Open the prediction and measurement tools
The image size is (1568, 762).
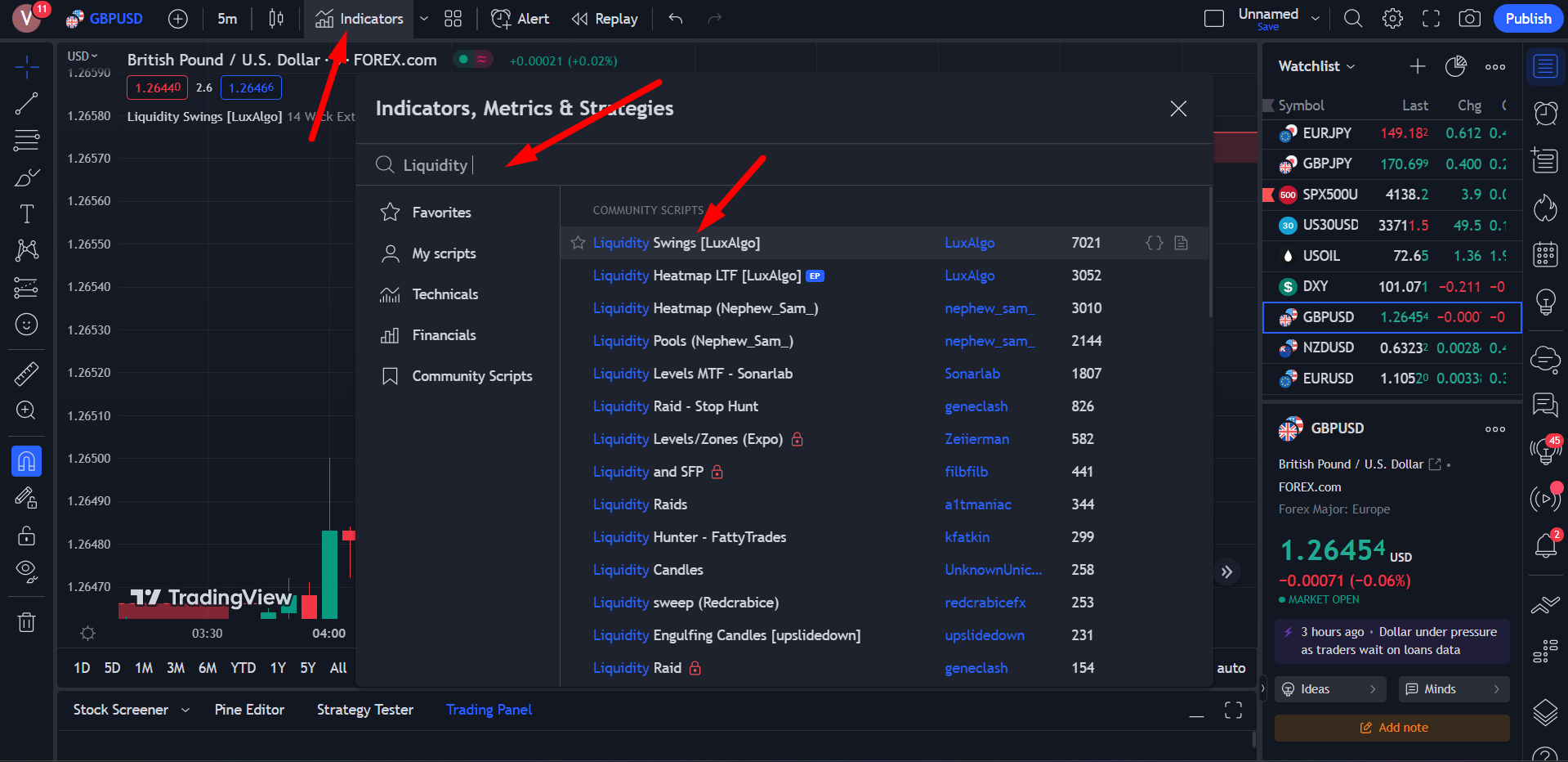[27, 288]
